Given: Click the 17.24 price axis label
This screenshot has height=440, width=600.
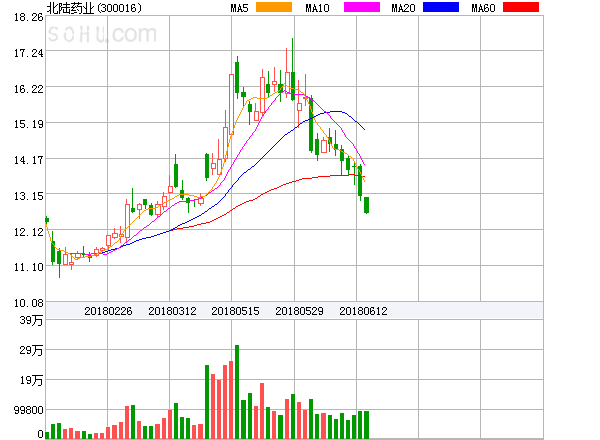Looking at the screenshot, I should click(28, 53).
